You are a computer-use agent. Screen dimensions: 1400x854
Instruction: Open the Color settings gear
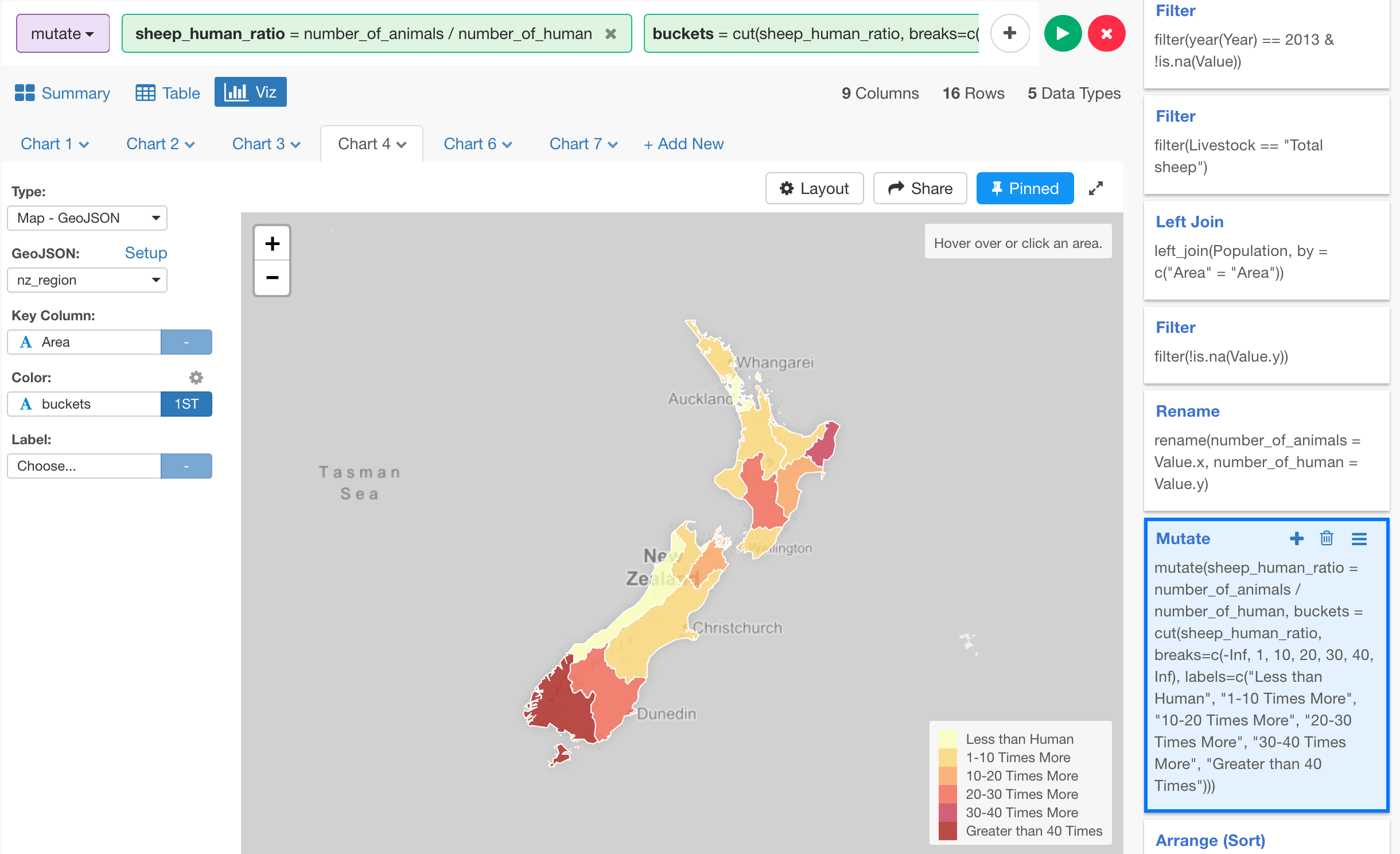pyautogui.click(x=196, y=377)
